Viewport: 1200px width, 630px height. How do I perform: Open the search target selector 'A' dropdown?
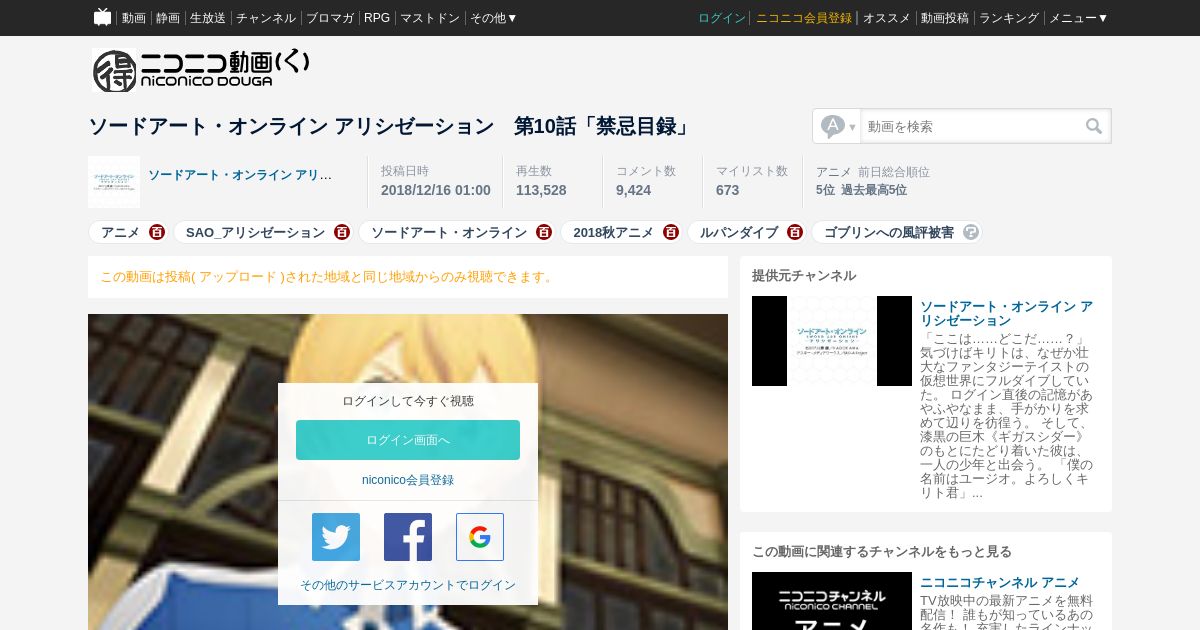coord(837,126)
